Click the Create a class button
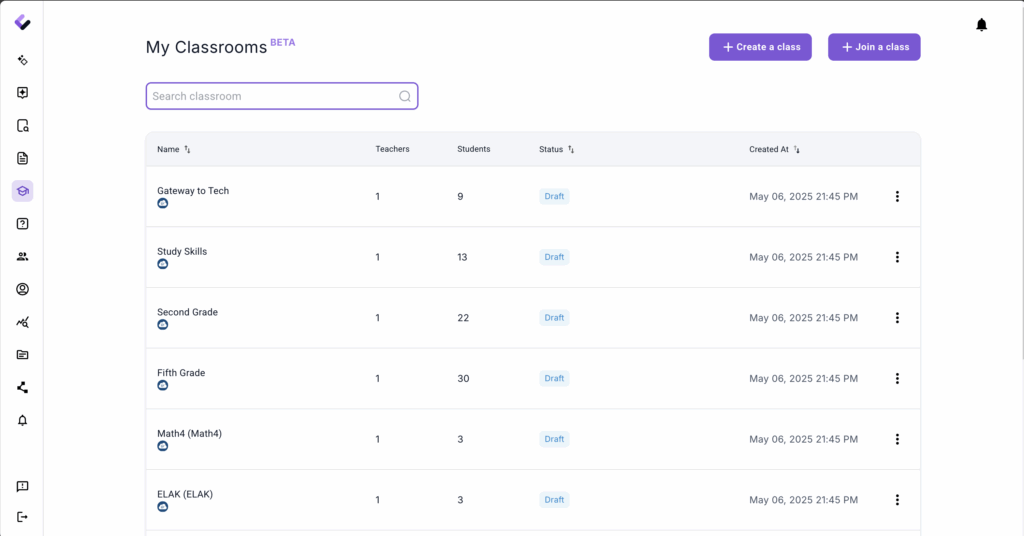 pyautogui.click(x=760, y=47)
